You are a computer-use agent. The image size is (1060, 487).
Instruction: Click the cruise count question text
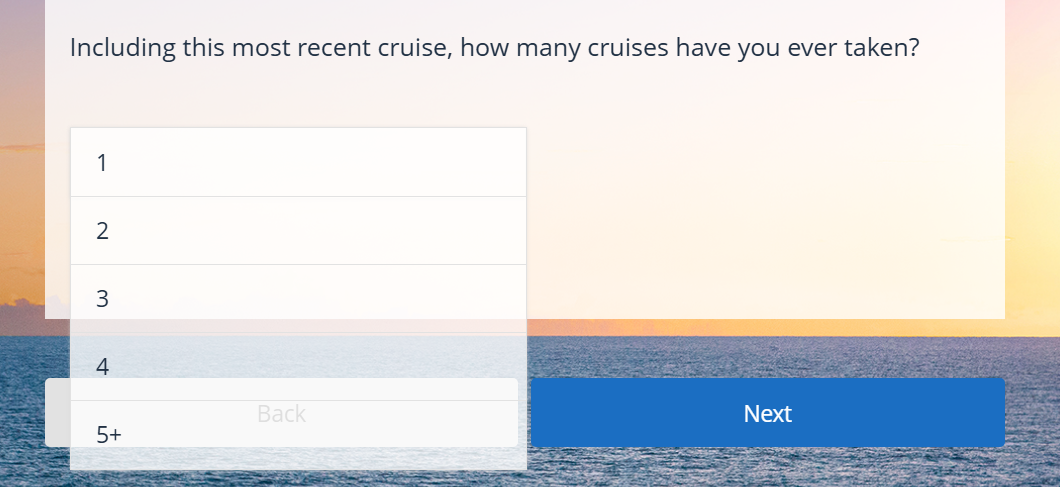click(x=495, y=48)
